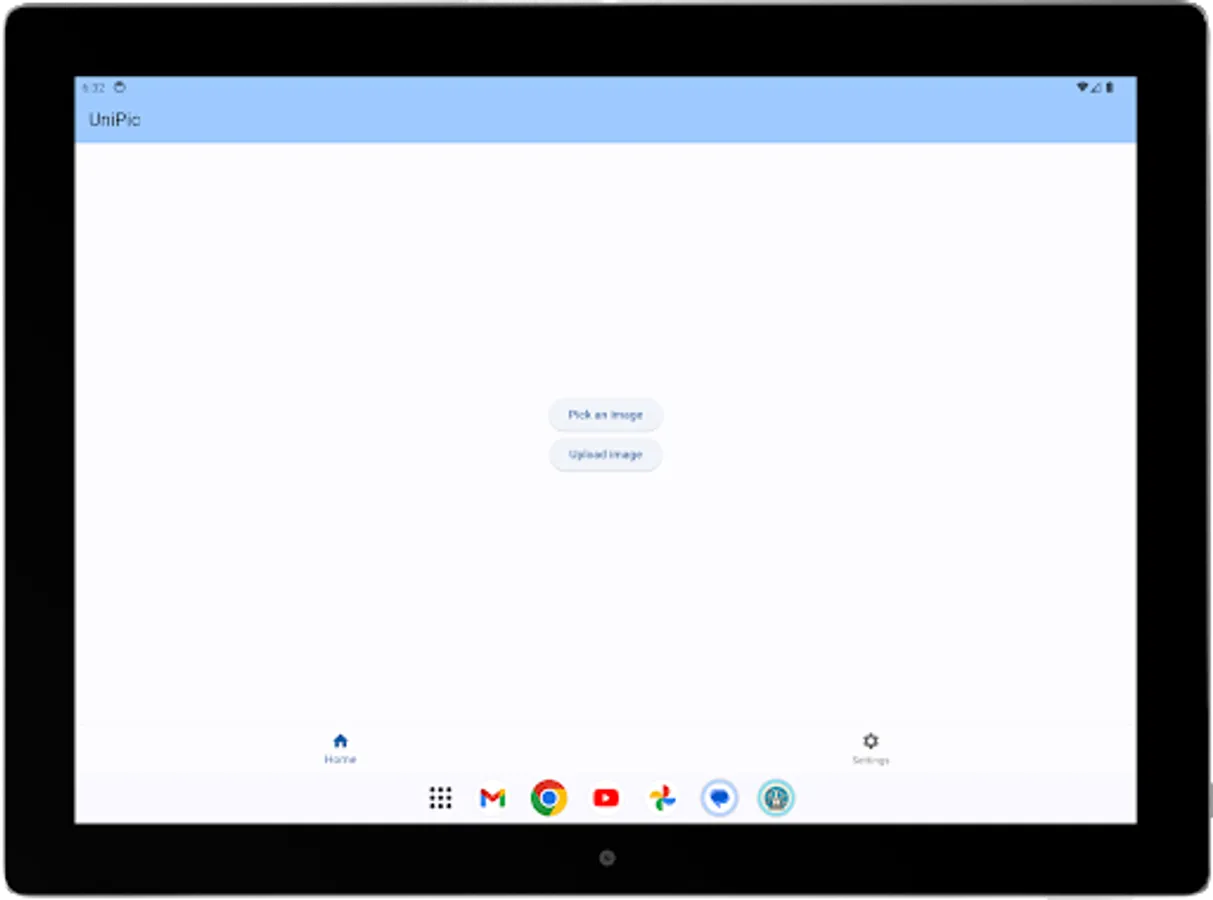Open Messages from the dock

(719, 798)
